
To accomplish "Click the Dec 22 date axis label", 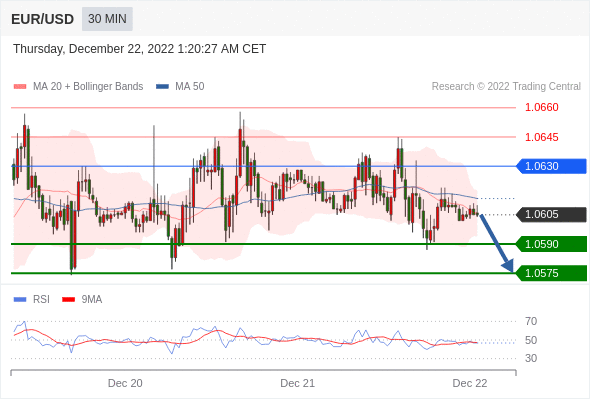I will click(x=470, y=383).
